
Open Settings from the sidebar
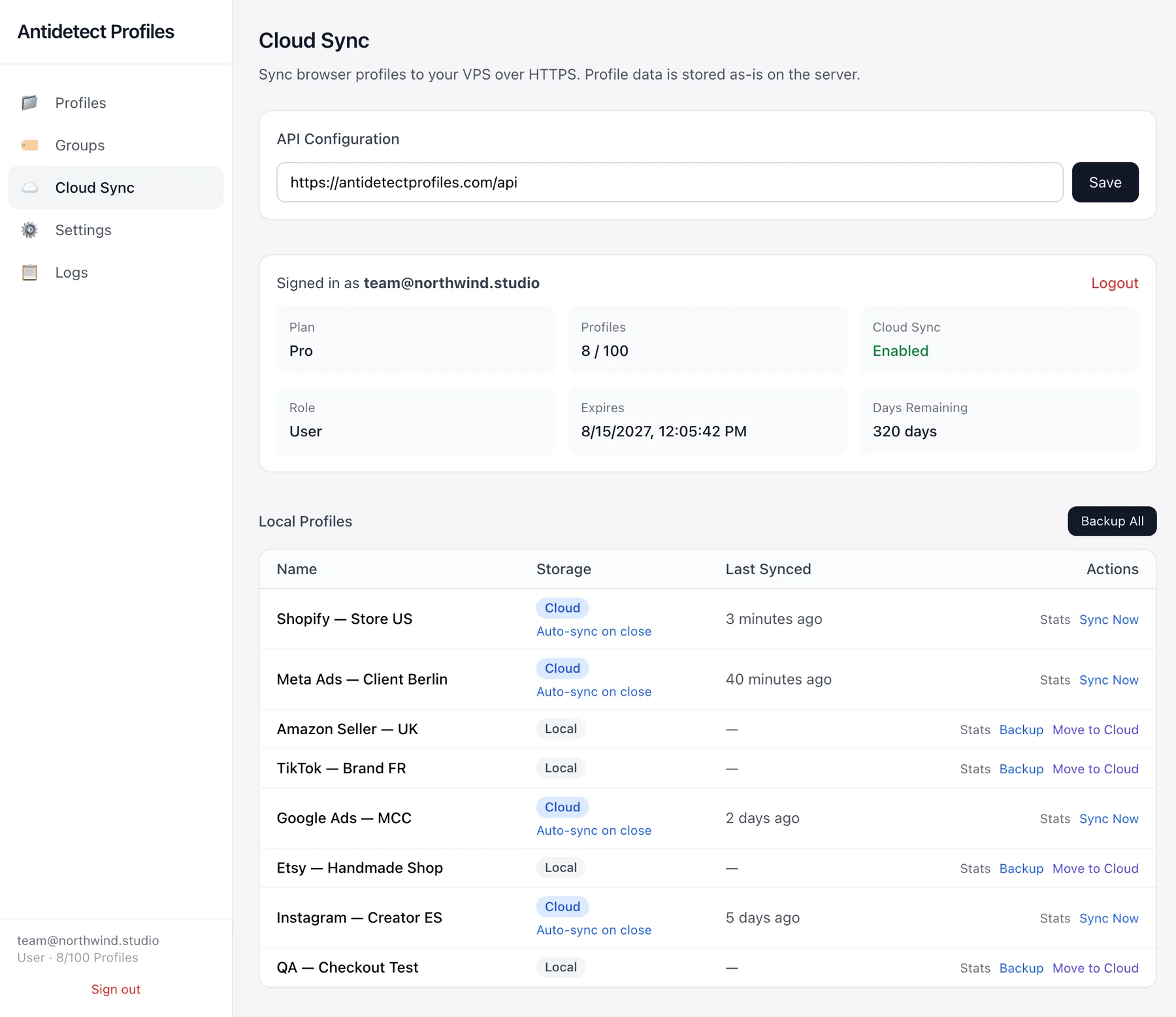(x=116, y=230)
